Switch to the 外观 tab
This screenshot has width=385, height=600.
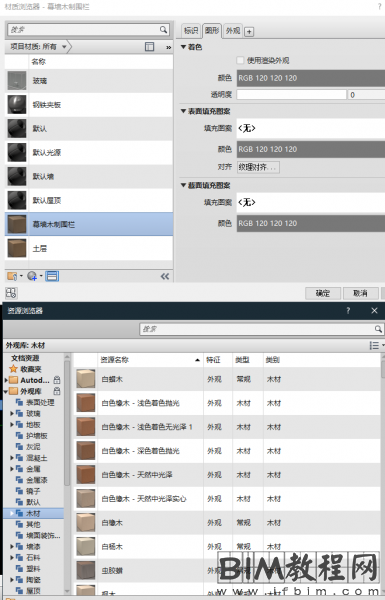[233, 31]
